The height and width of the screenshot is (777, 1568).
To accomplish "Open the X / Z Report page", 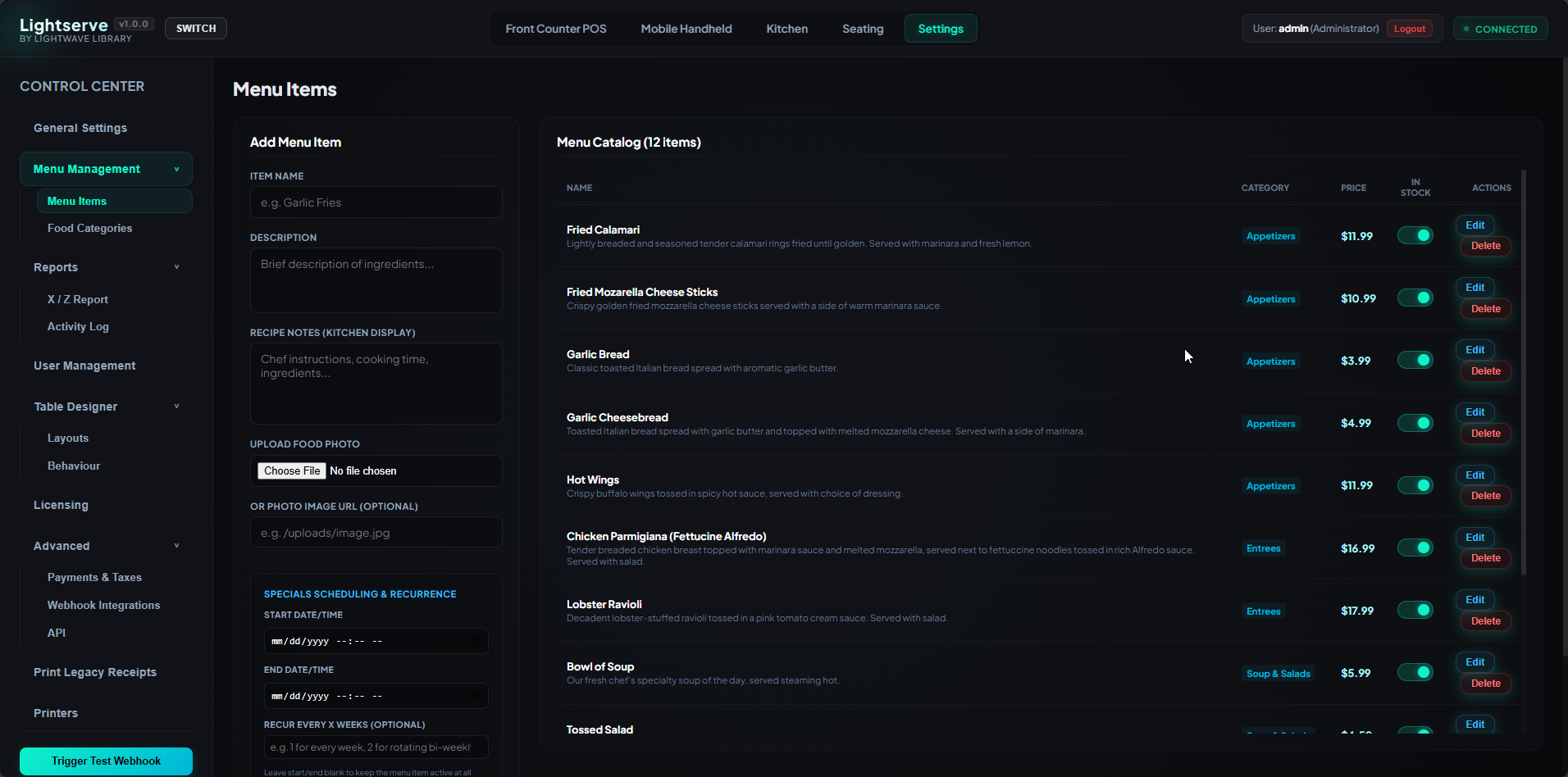I will (78, 299).
